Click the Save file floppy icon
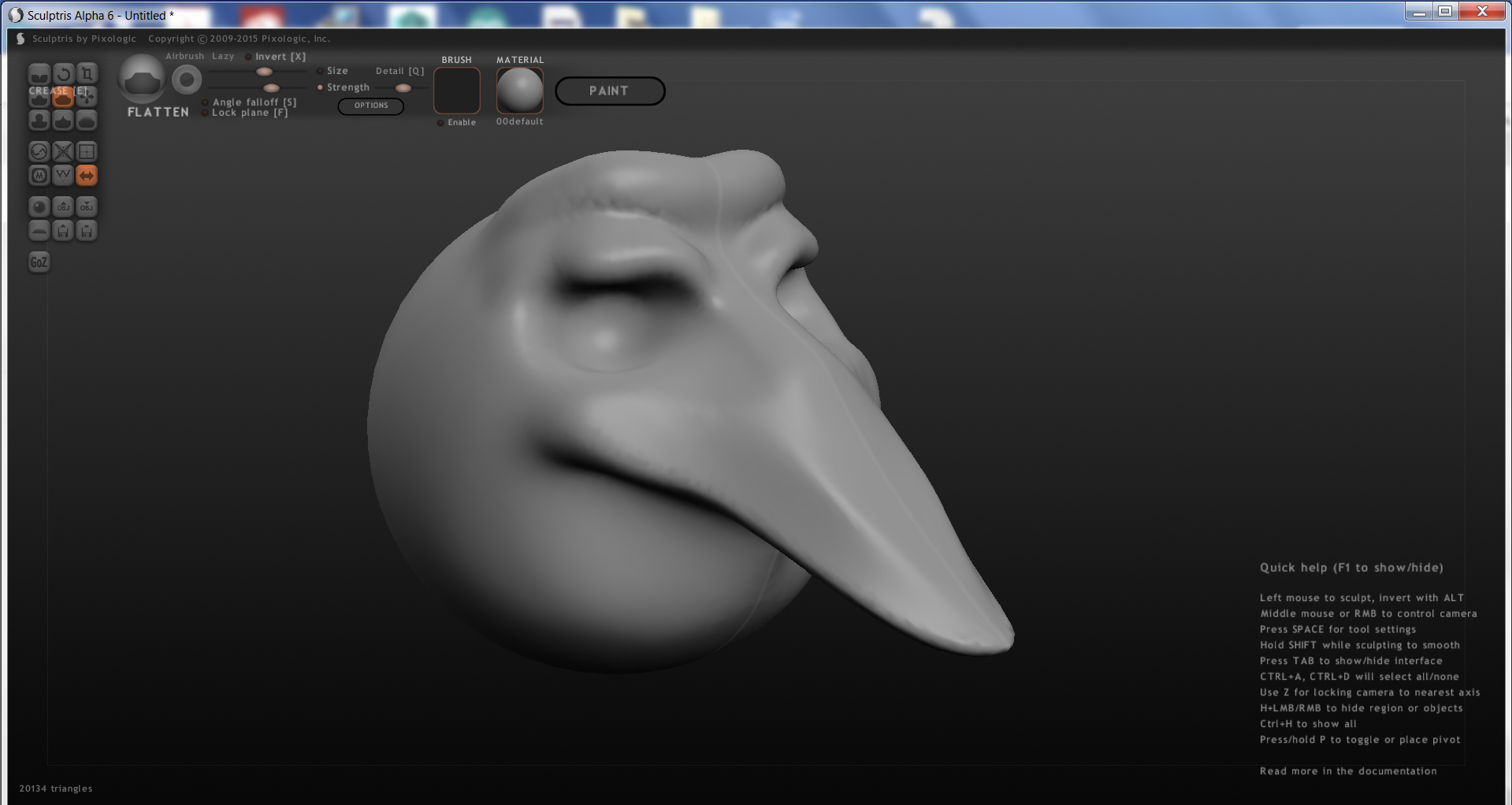This screenshot has width=1512, height=805. point(87,230)
